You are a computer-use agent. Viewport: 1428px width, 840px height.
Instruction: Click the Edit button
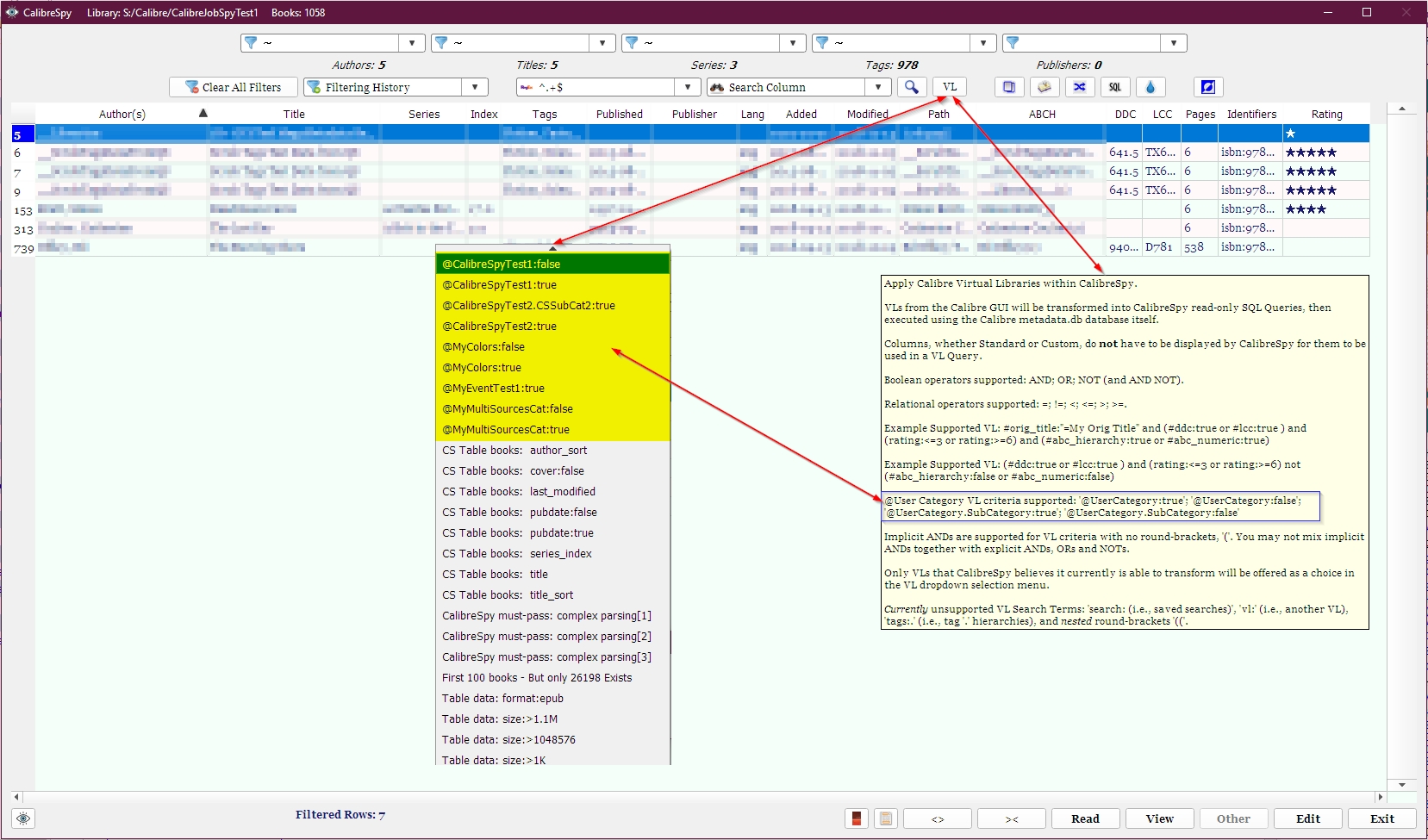[x=1308, y=818]
